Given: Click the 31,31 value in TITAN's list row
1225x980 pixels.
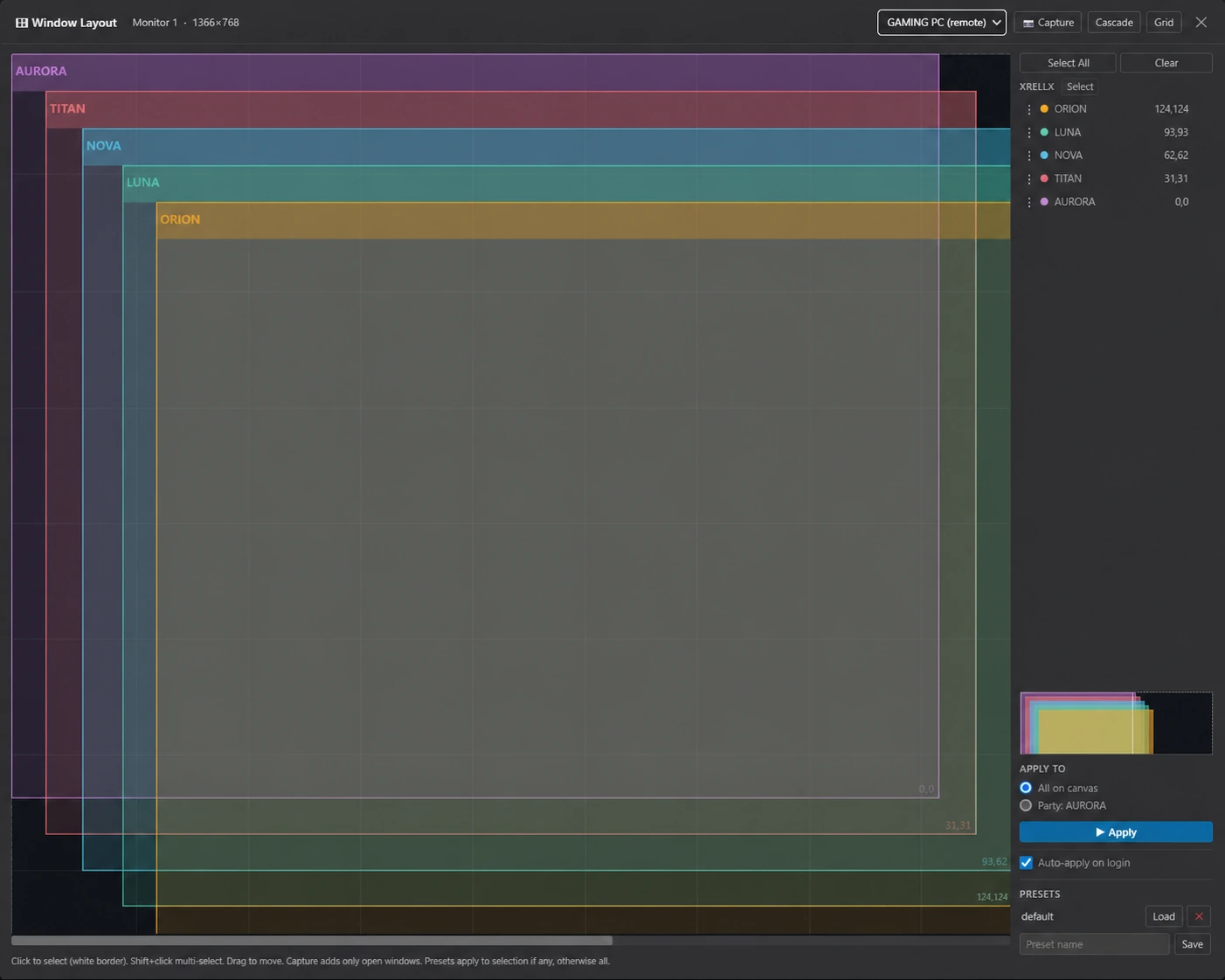Looking at the screenshot, I should [1176, 178].
